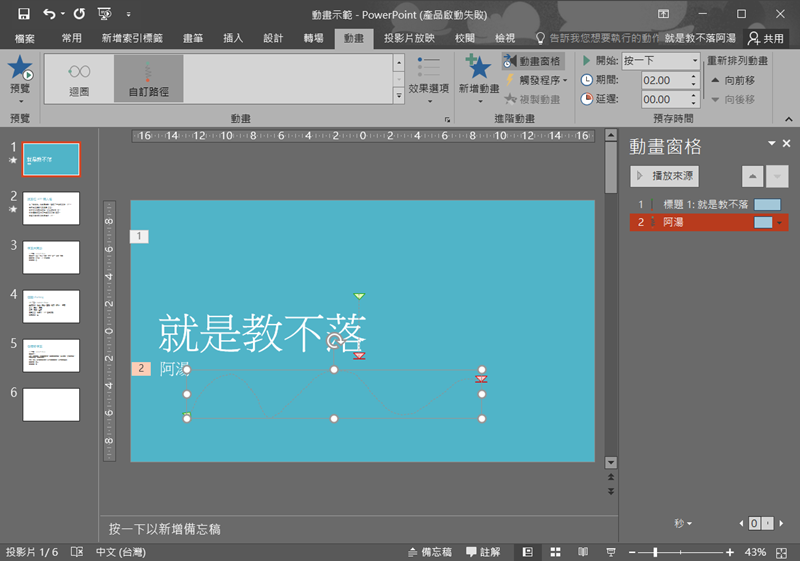Open the Start timing dropdown
The height and width of the screenshot is (561, 800).
click(x=694, y=61)
